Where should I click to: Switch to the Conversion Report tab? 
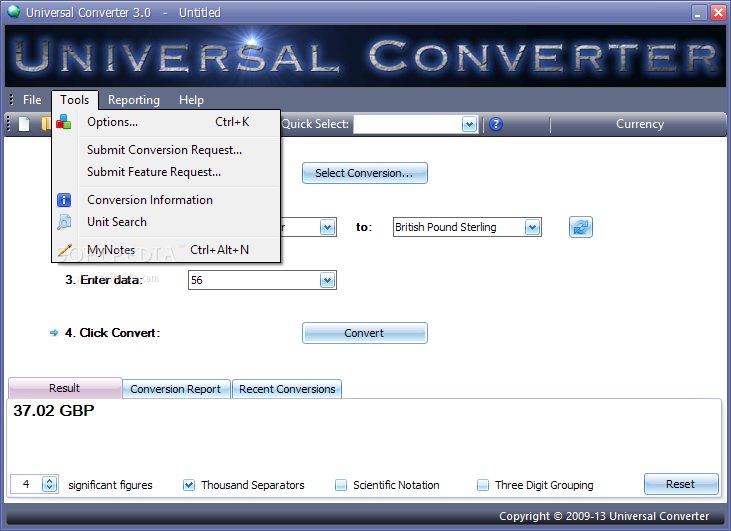(176, 389)
